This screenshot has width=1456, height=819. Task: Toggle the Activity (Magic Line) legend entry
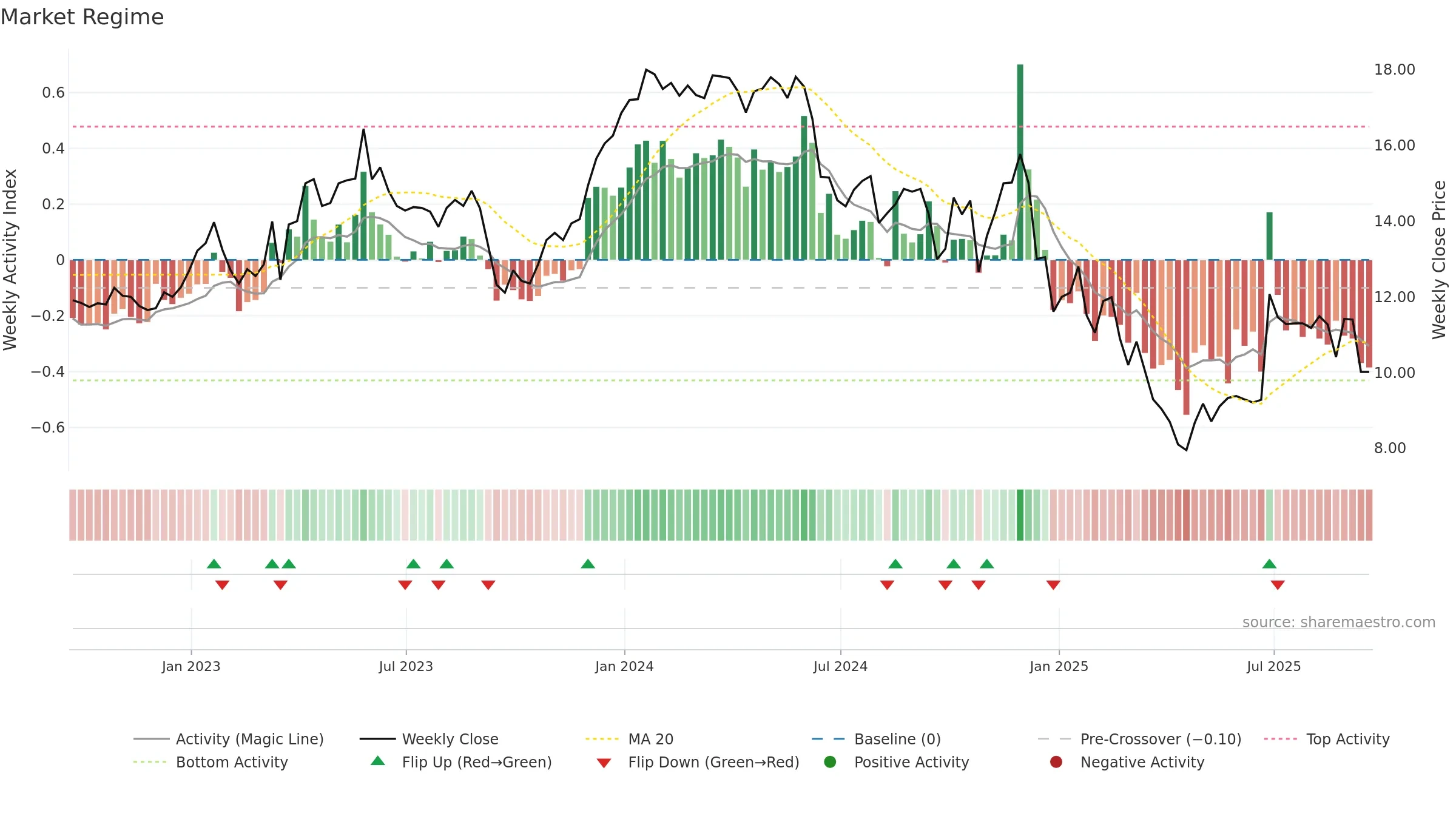[229, 739]
